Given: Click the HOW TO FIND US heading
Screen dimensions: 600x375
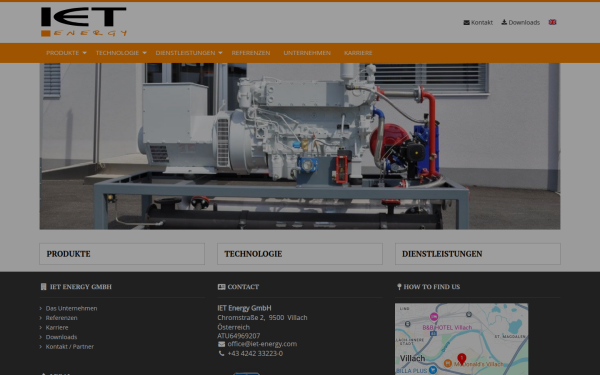Looking at the screenshot, I should pos(432,287).
